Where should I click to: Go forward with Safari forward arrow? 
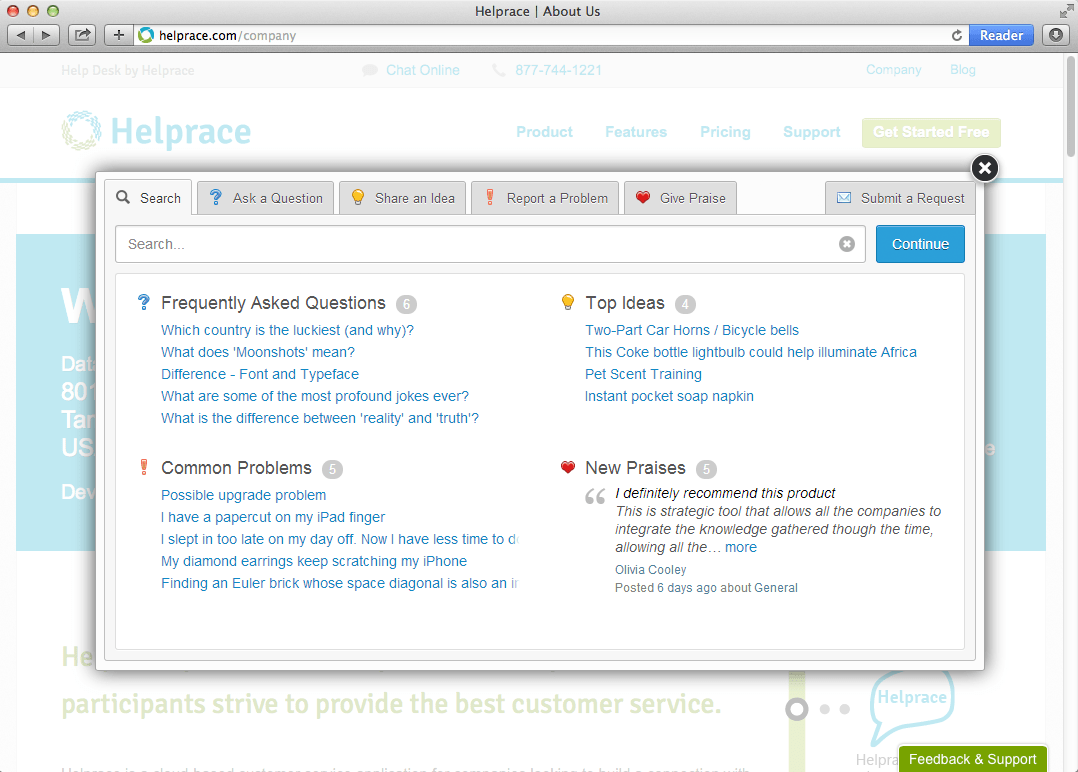click(x=47, y=35)
